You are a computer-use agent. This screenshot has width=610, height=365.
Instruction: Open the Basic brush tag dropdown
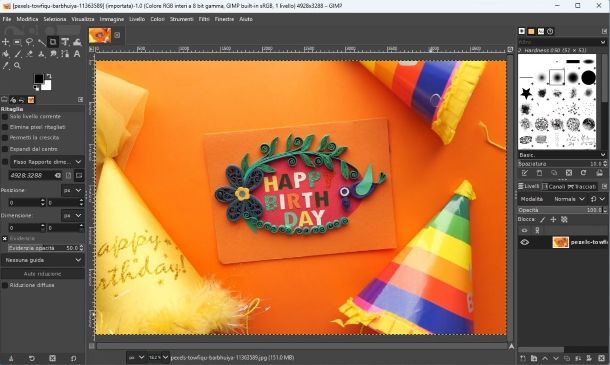[x=562, y=155]
